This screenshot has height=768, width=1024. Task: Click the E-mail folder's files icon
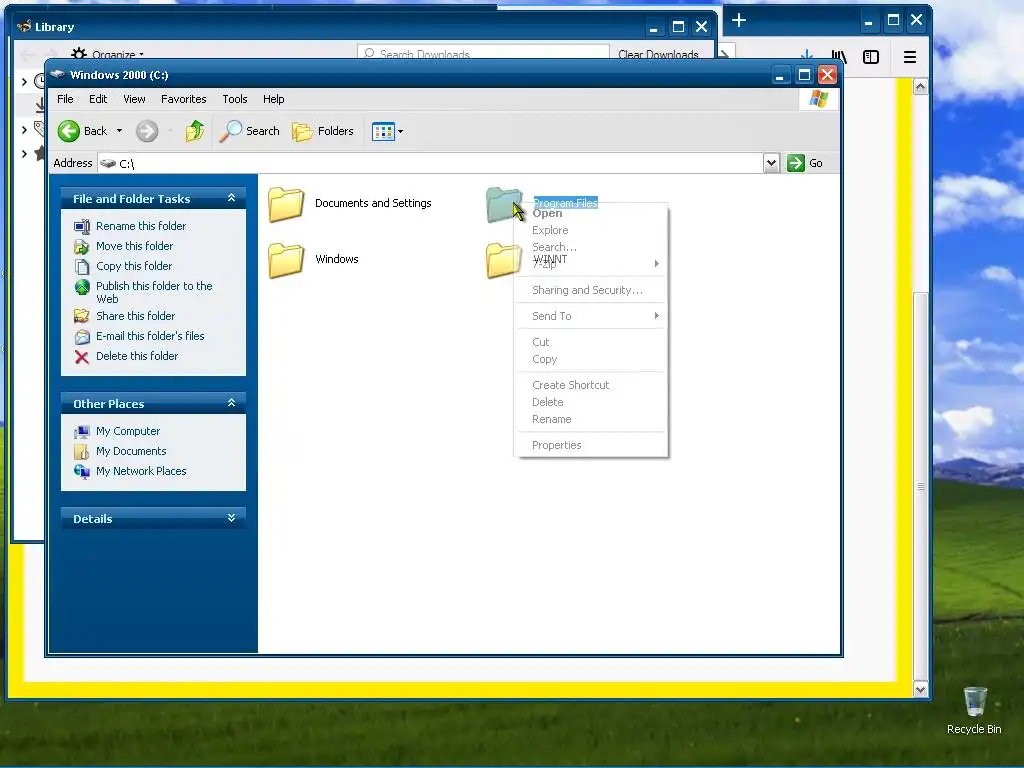pos(82,336)
